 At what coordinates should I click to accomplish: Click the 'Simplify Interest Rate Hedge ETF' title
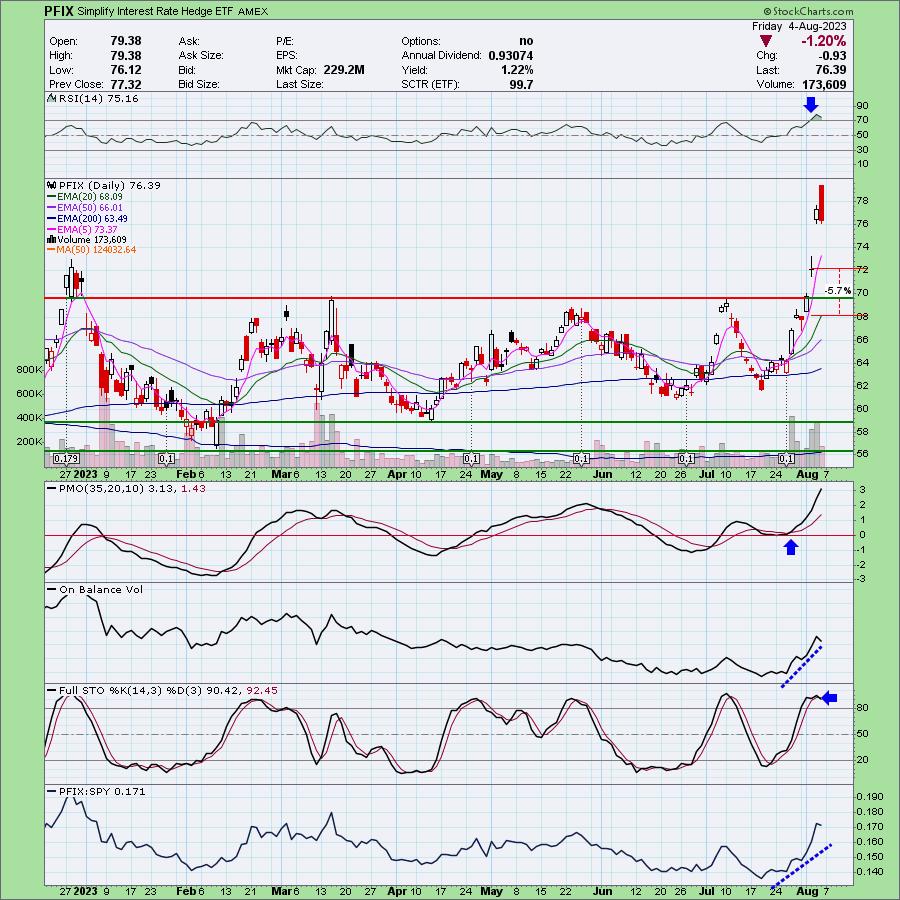[155, 11]
